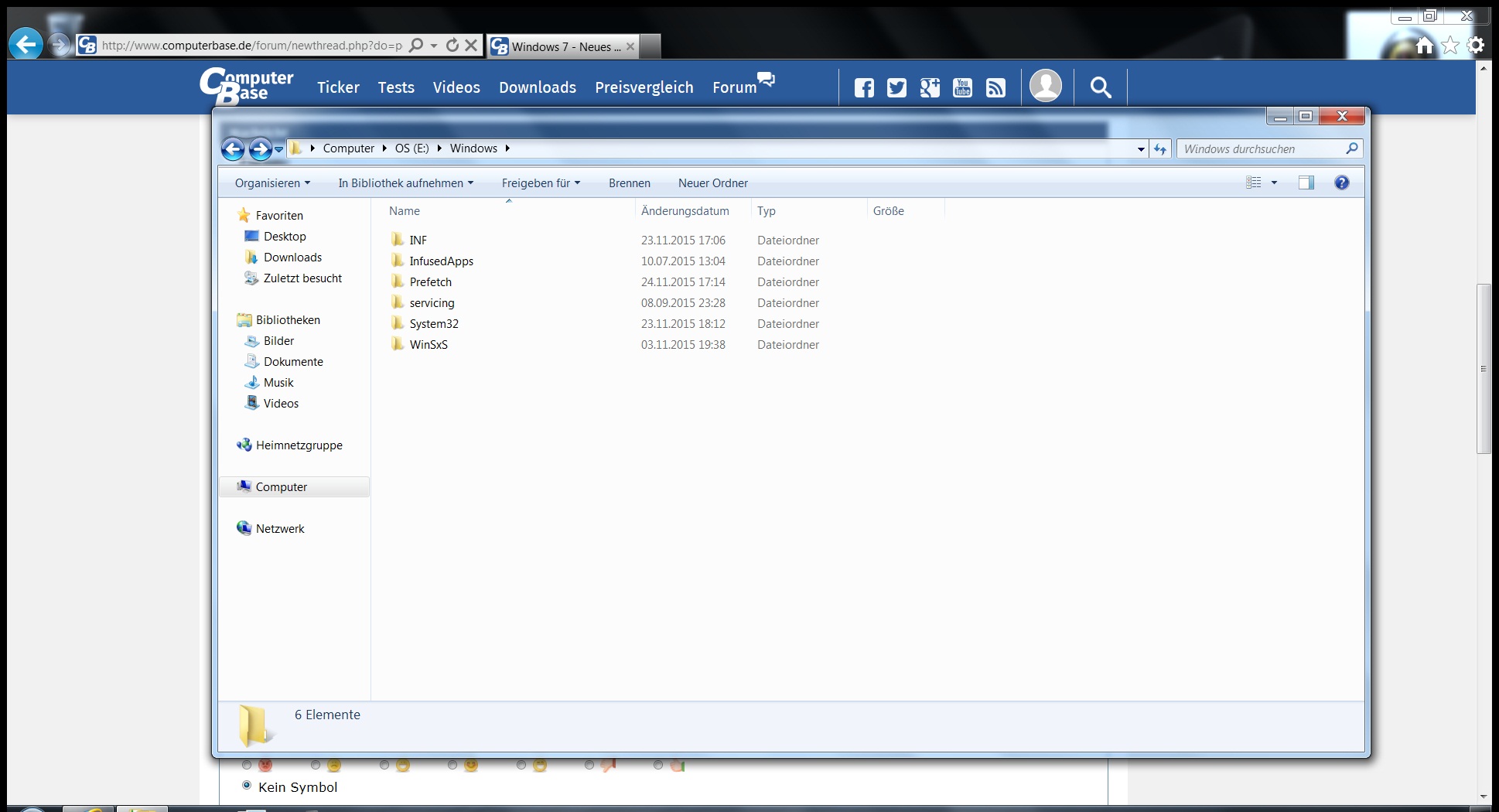Expand the arrow after Windows in breadcrumb
This screenshot has height=812, width=1499.
507,148
